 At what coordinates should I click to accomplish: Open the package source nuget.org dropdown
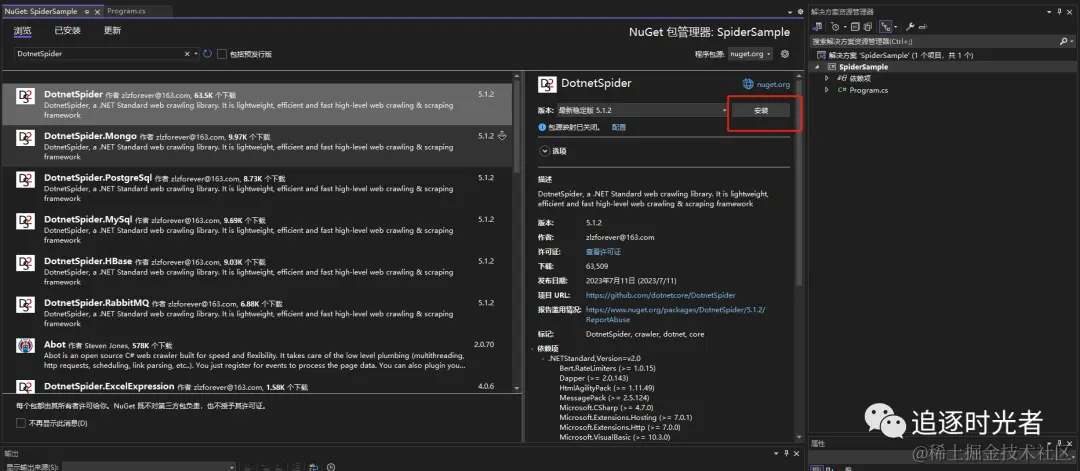750,54
